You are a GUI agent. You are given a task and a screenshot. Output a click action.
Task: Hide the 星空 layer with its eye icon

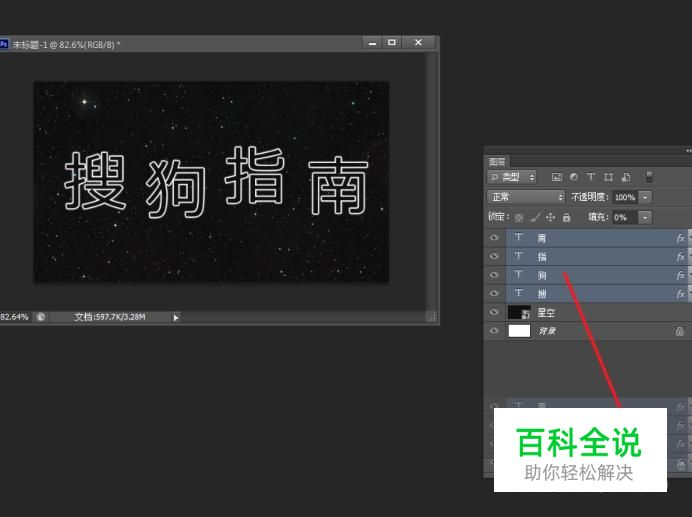494,312
